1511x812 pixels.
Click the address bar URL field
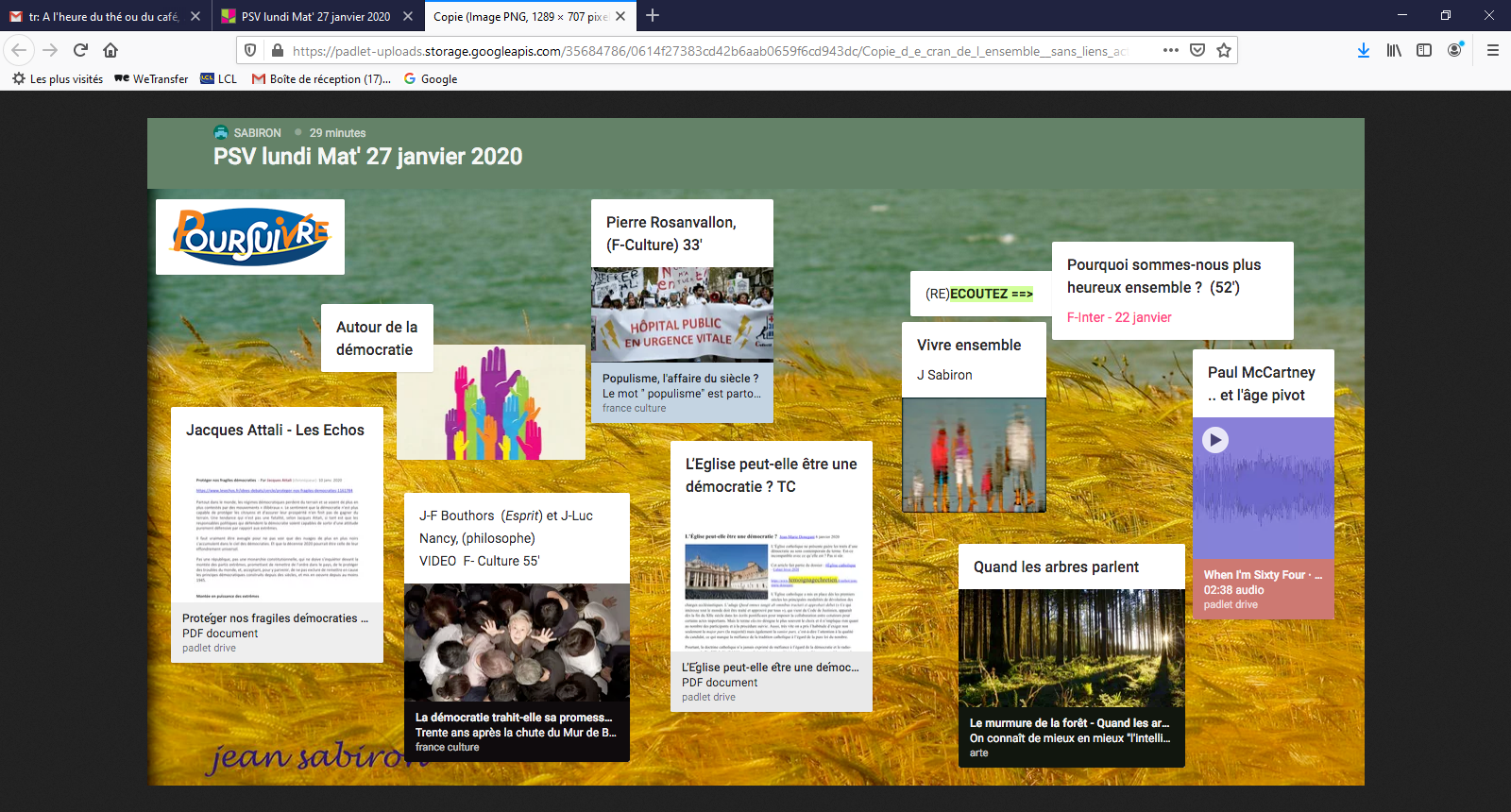pos(708,51)
